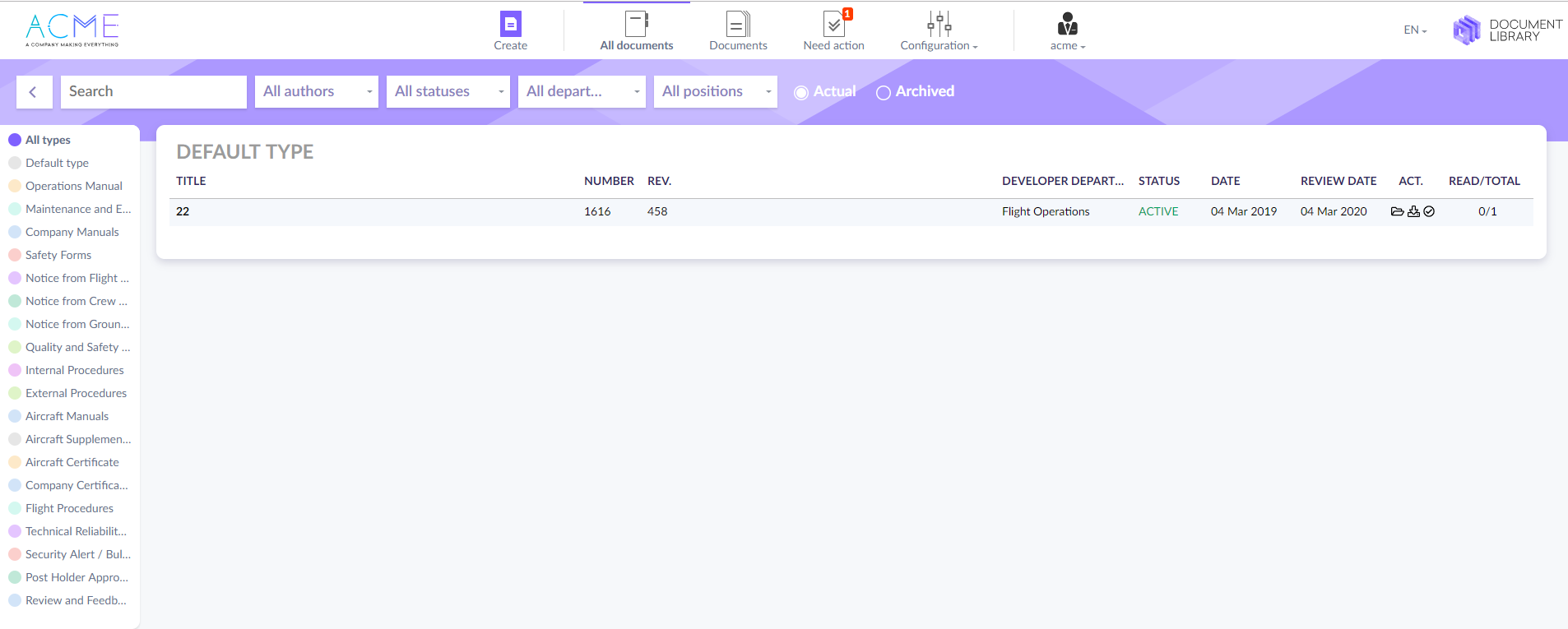
Task: Open the Need action icon with badge
Action: (833, 25)
